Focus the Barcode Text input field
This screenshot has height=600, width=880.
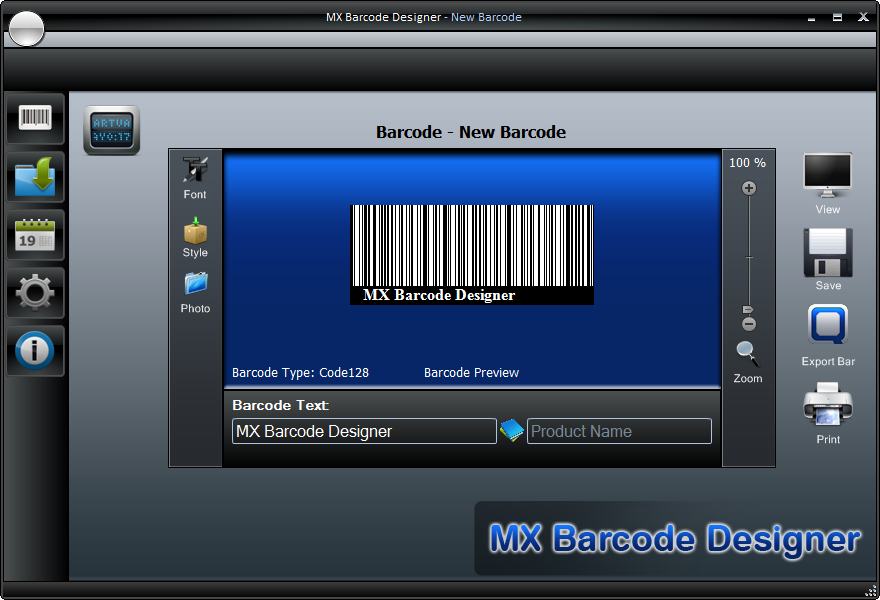click(364, 431)
